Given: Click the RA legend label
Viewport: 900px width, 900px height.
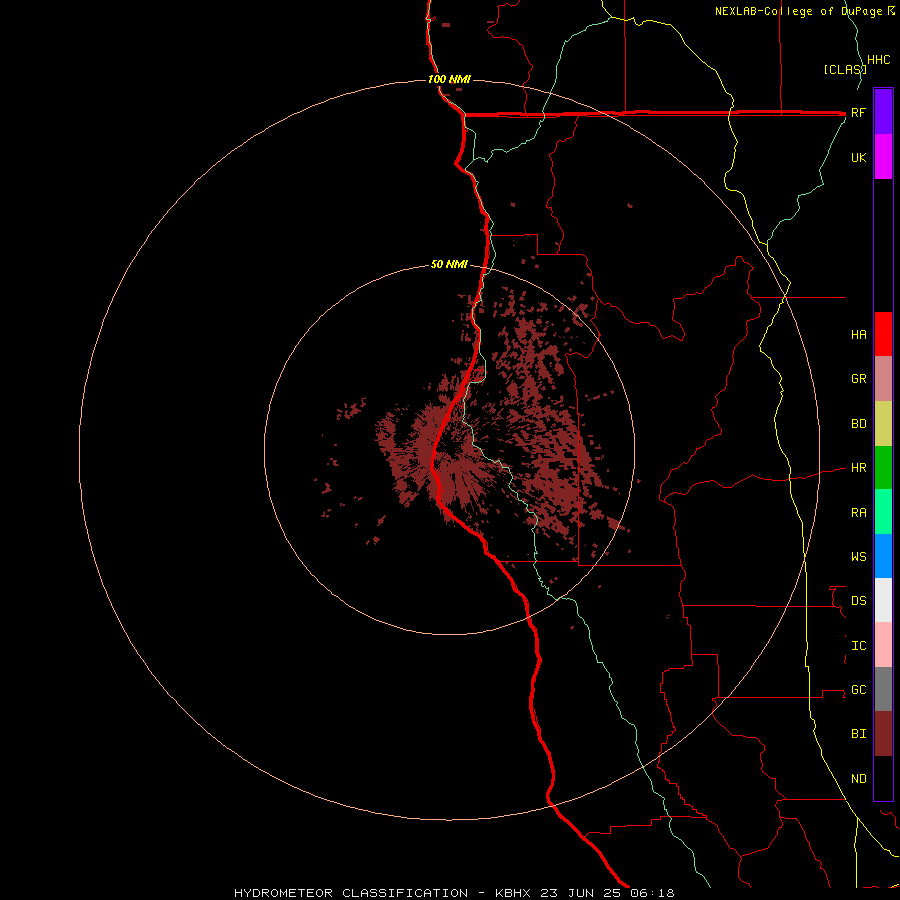Looking at the screenshot, I should 859,512.
